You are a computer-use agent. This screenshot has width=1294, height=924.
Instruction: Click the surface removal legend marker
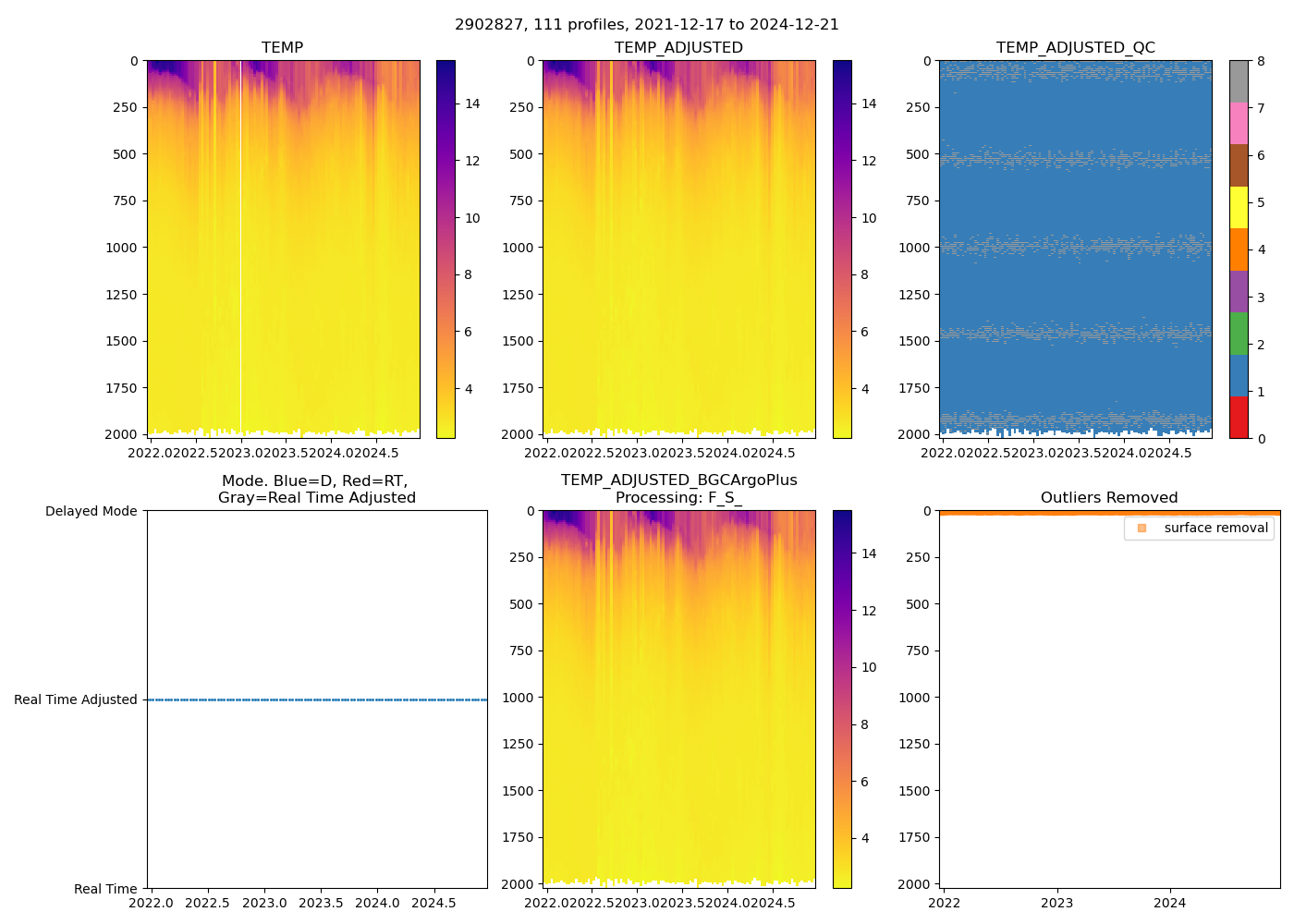pyautogui.click(x=1141, y=528)
